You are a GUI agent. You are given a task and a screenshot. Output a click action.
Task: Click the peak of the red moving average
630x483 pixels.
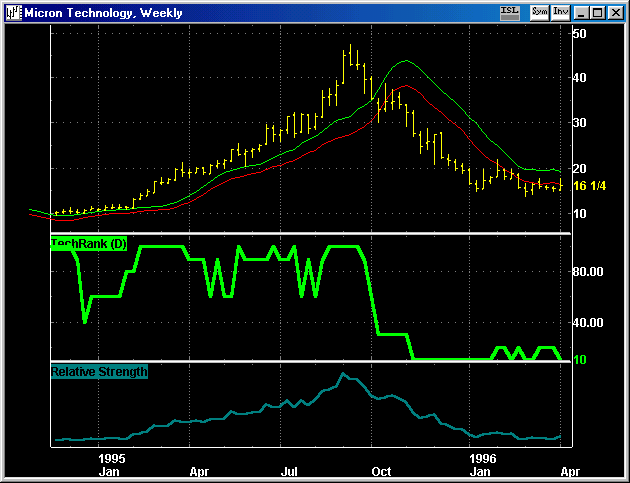point(406,86)
